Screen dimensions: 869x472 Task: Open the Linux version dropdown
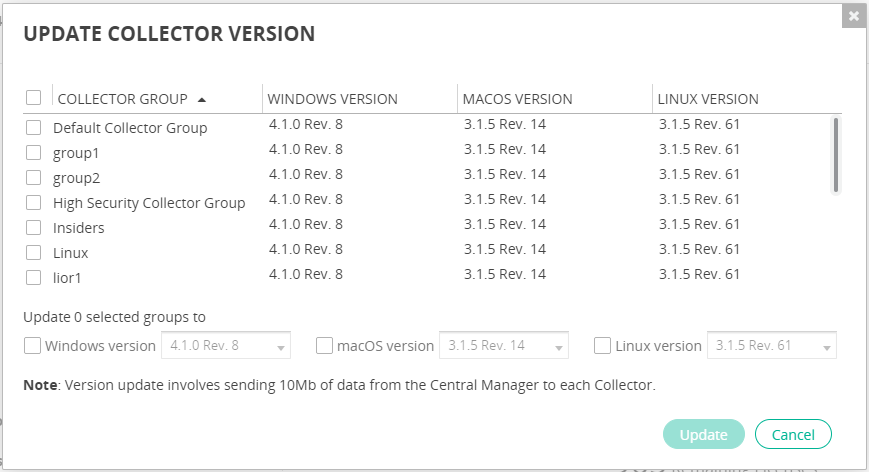coord(771,346)
